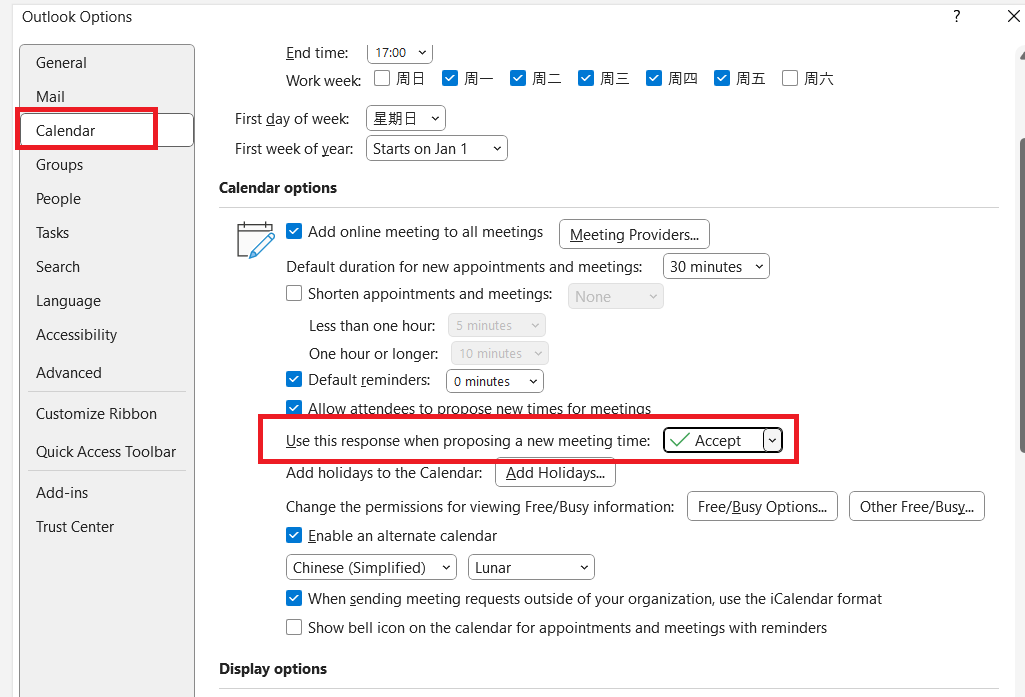
Task: Uncheck Enable an alternate calendar
Action: (x=294, y=536)
